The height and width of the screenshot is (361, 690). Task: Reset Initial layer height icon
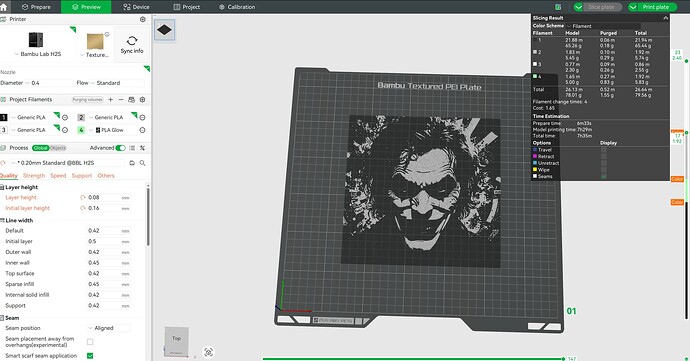point(82,208)
